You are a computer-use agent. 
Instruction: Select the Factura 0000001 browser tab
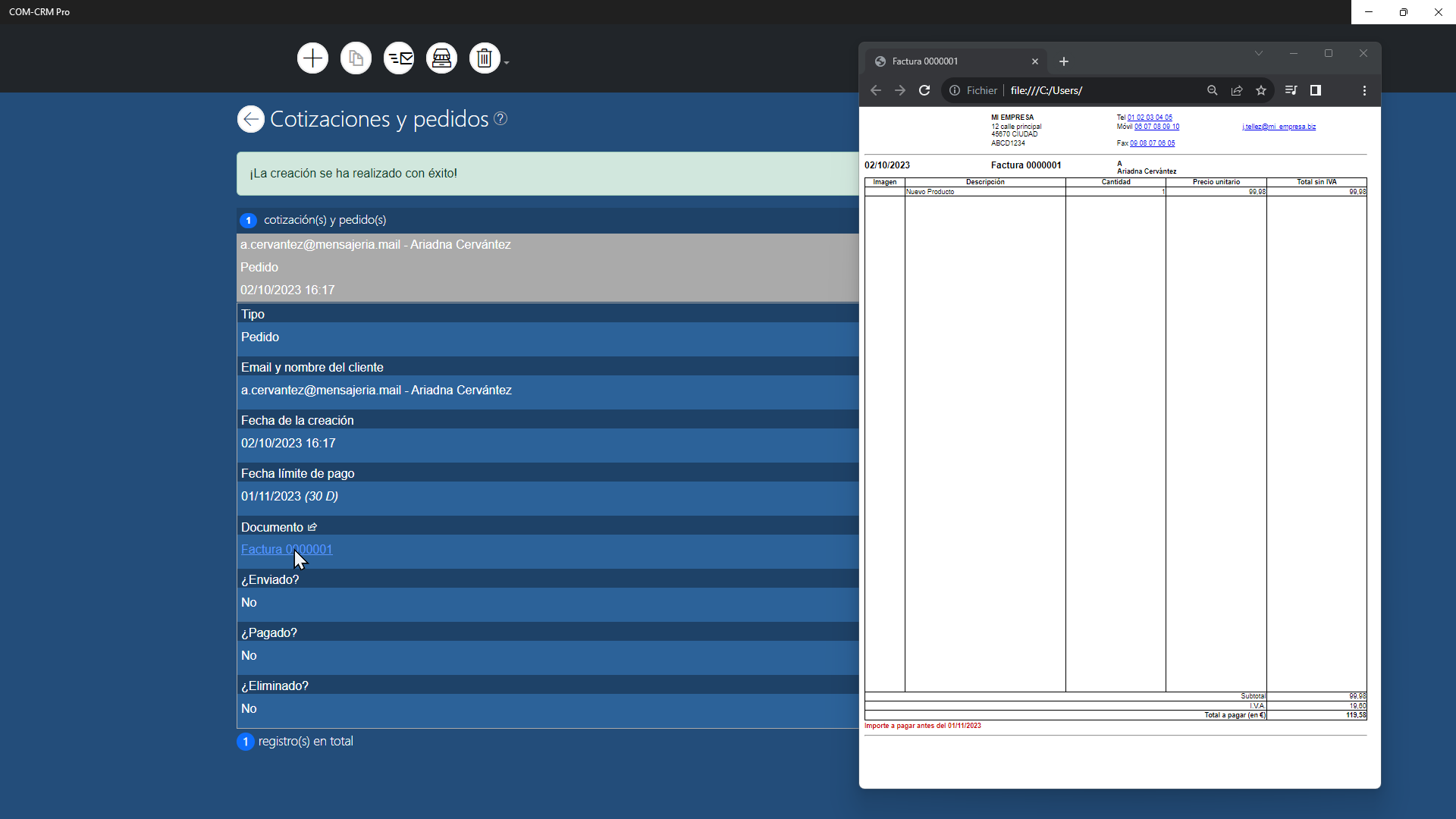955,61
